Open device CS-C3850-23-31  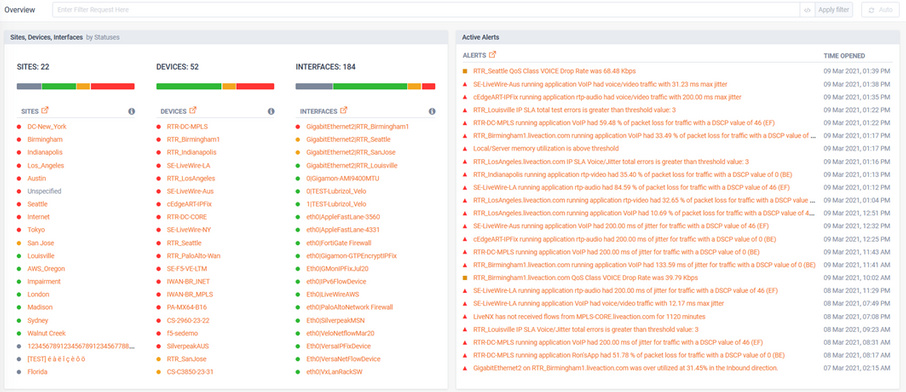tap(190, 372)
